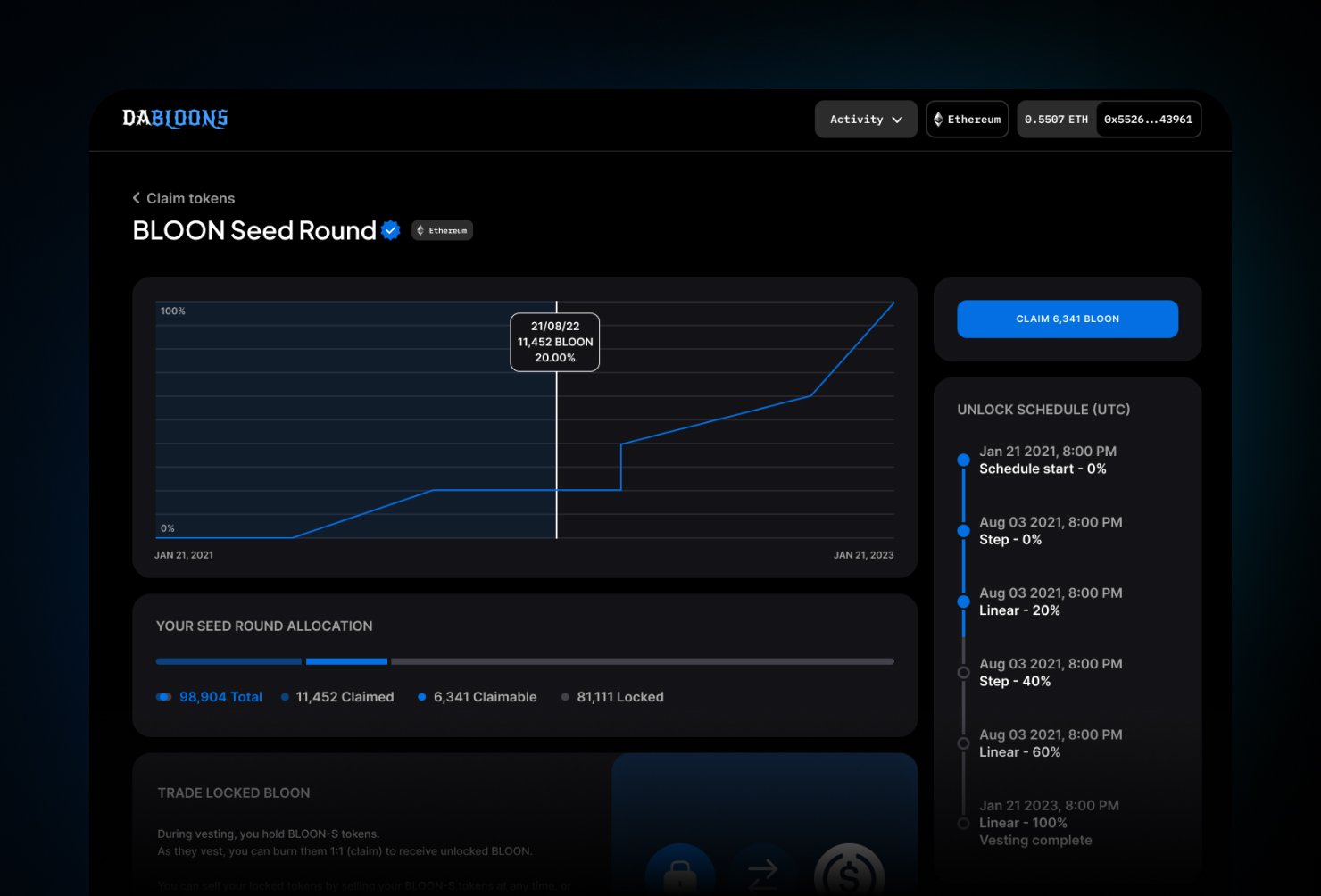Click the back chevron beside Claim tokens
Viewport: 1321px width, 896px height.
[137, 198]
